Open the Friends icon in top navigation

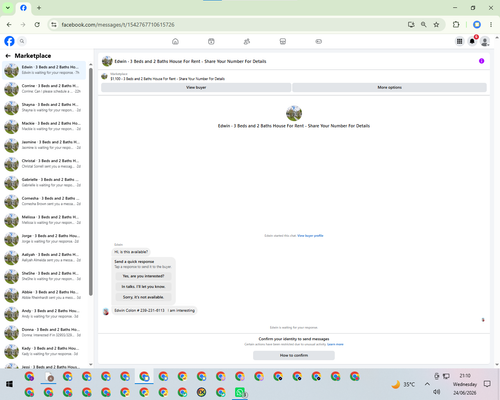click(247, 41)
